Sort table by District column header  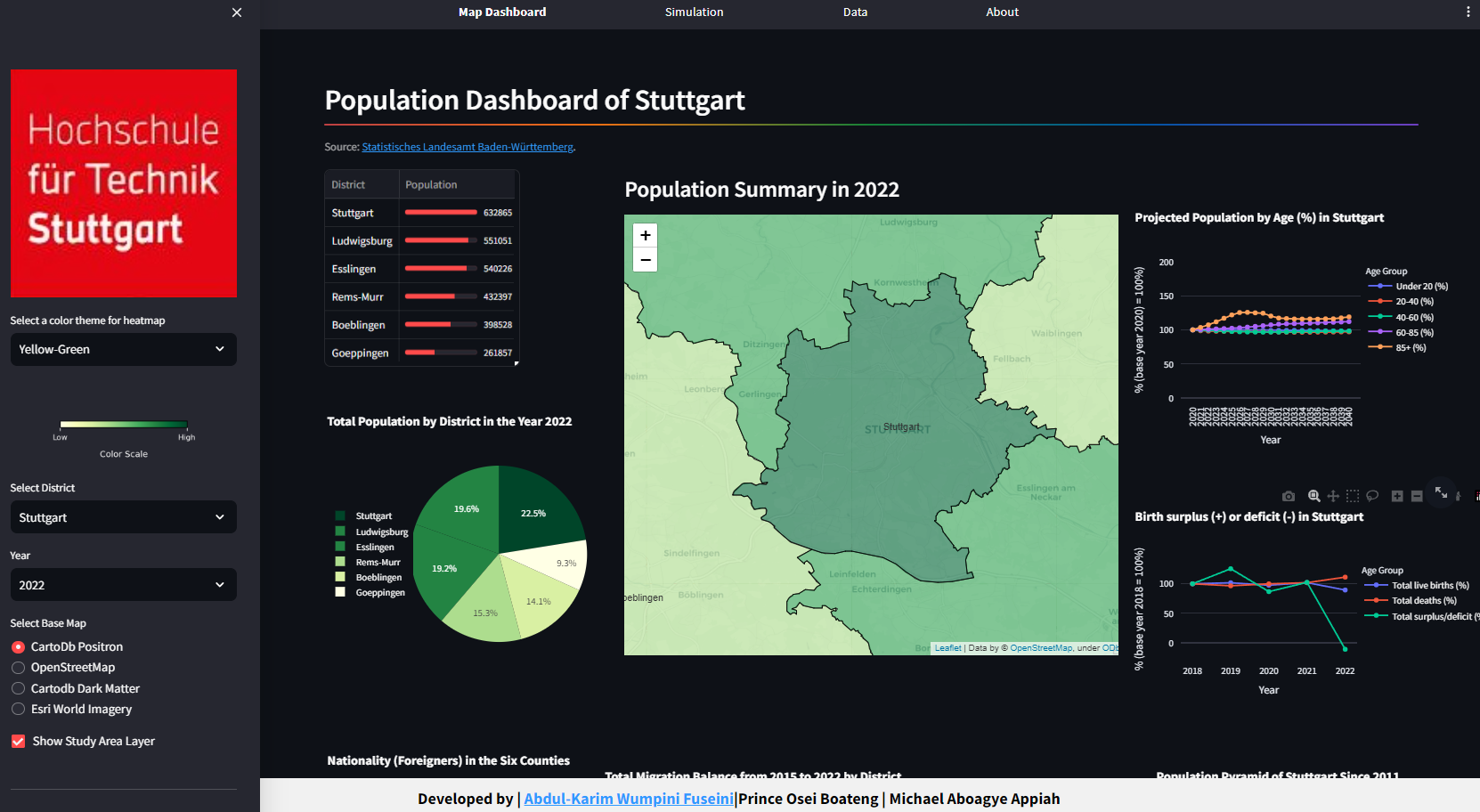(362, 184)
